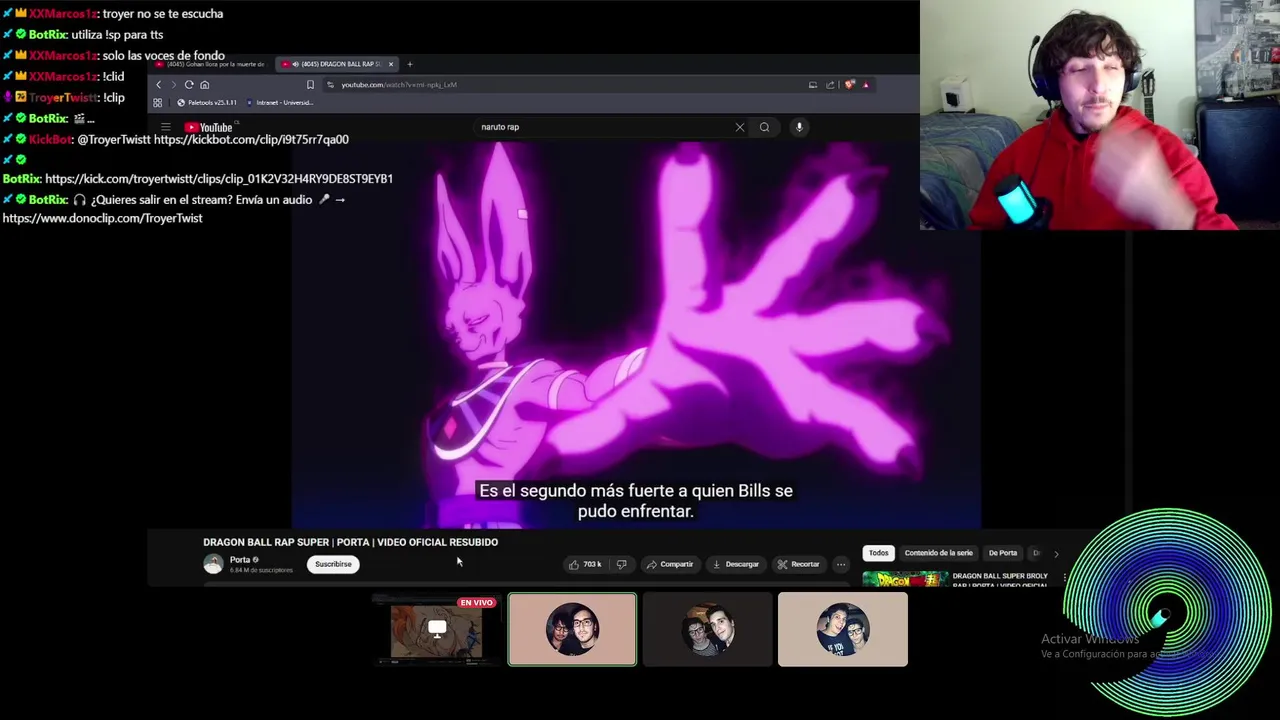The width and height of the screenshot is (1280, 720).
Task: Open the Porta channel name link
Action: coord(240,560)
